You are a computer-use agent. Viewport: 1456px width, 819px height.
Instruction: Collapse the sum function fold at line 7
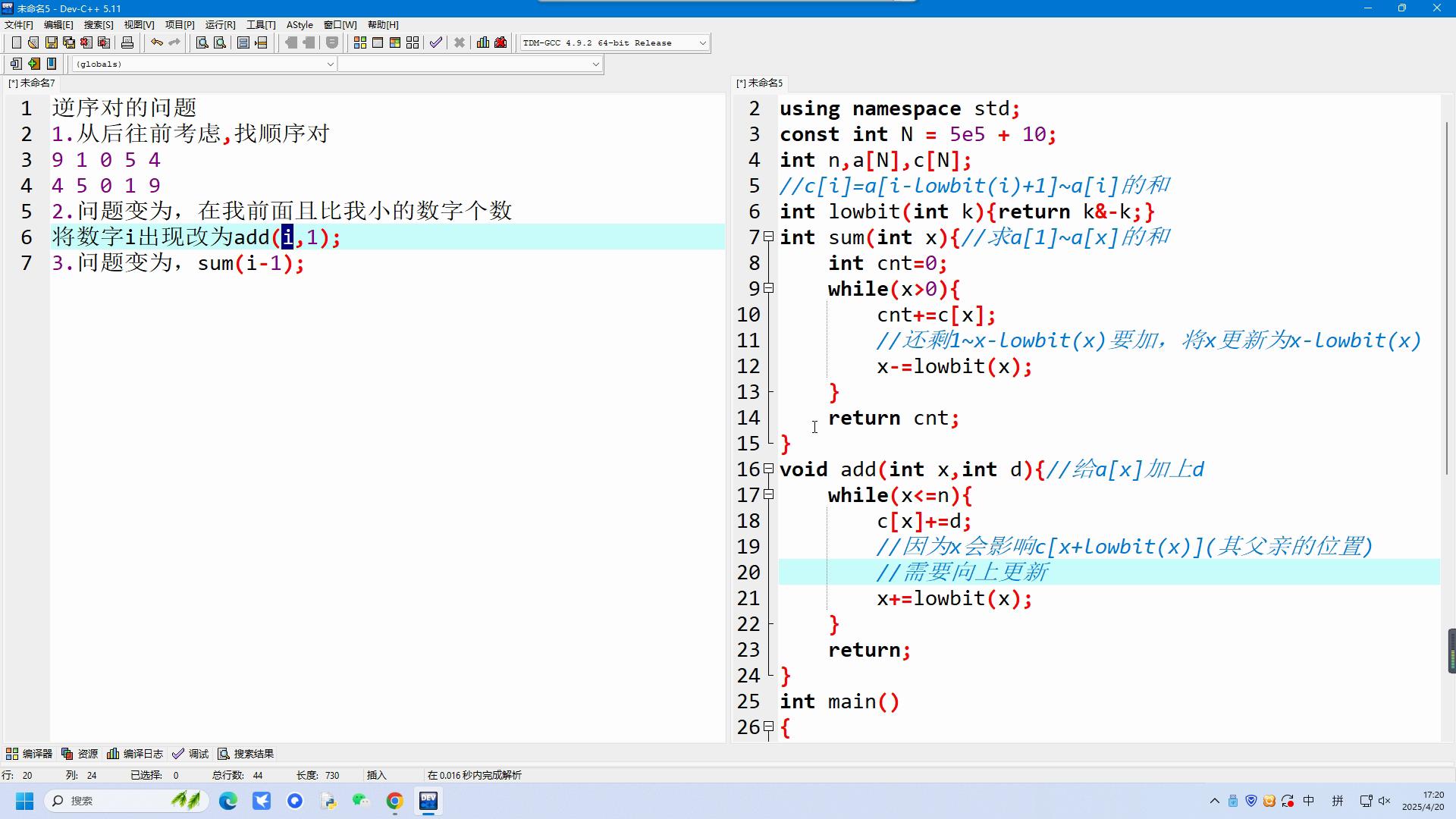769,237
